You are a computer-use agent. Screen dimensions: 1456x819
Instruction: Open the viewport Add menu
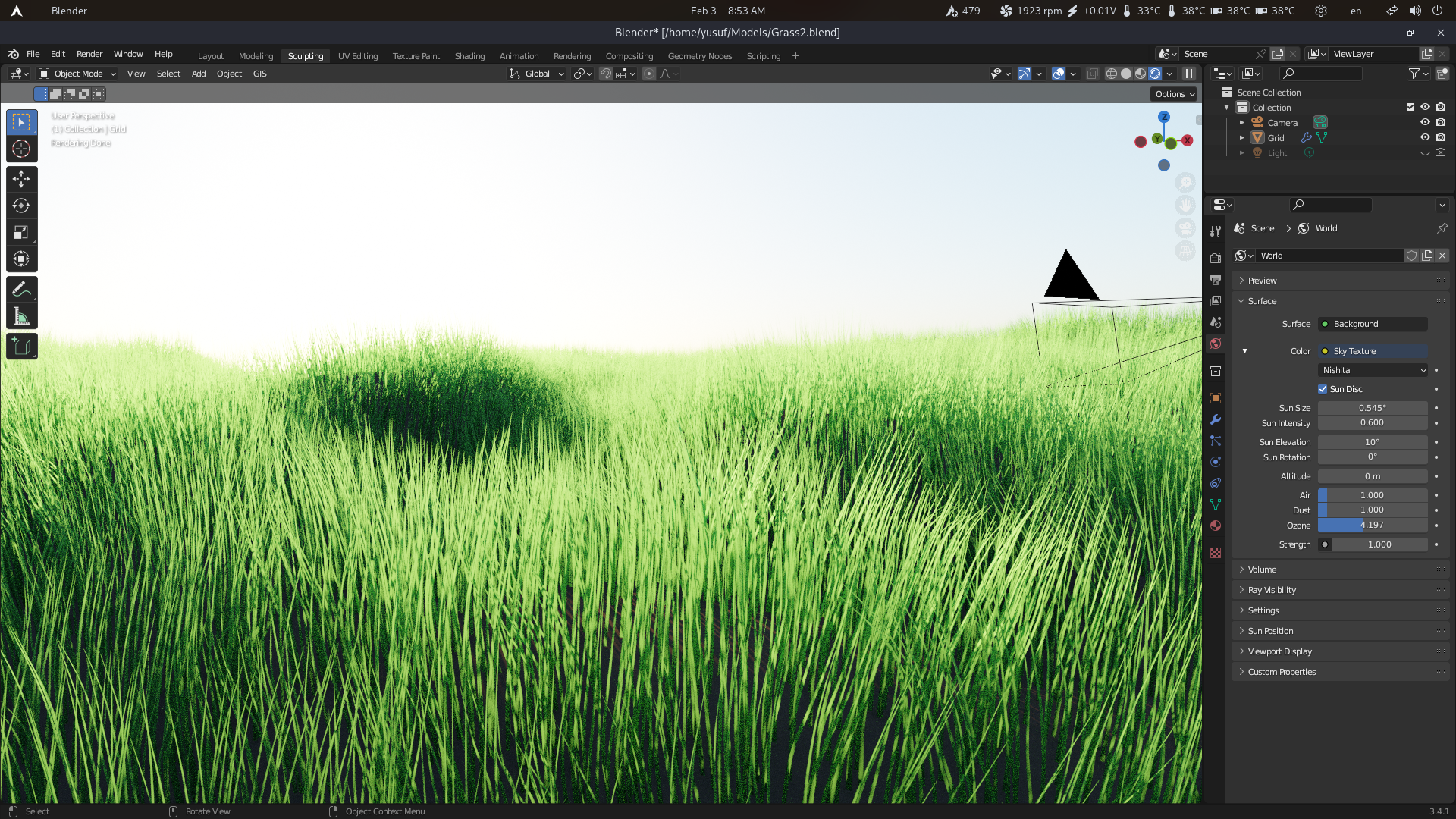199,74
